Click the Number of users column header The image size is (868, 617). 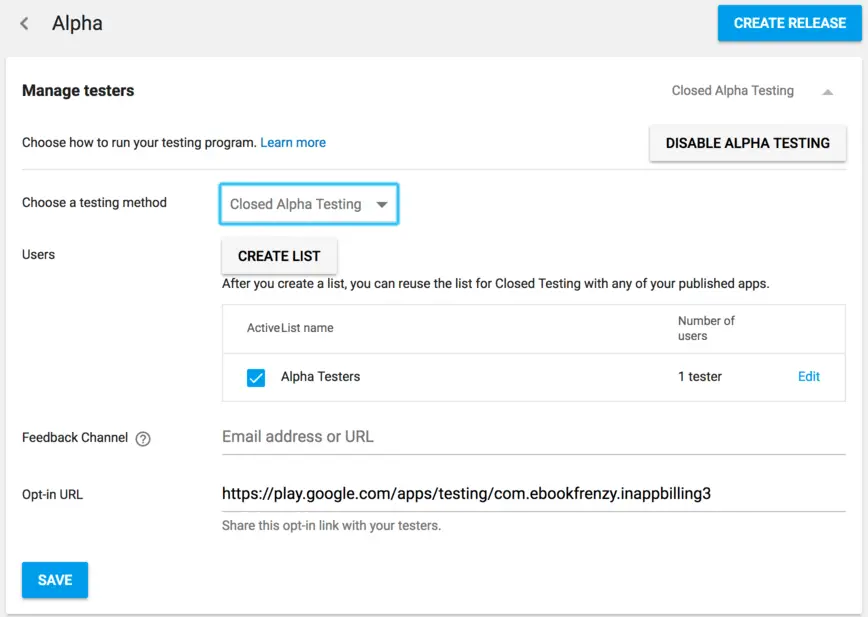706,327
